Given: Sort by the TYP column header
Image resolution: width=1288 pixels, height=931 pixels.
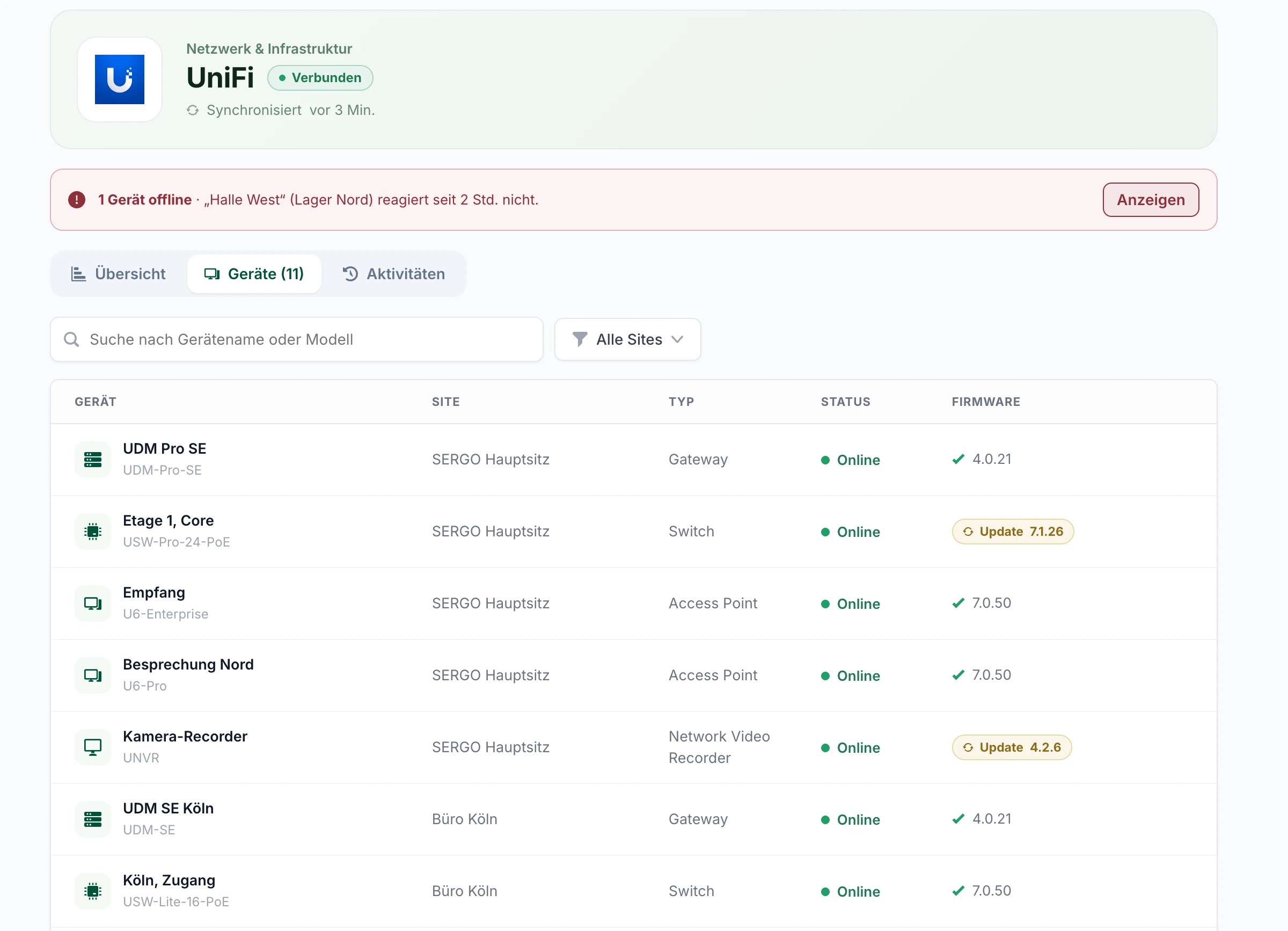Looking at the screenshot, I should coord(682,402).
